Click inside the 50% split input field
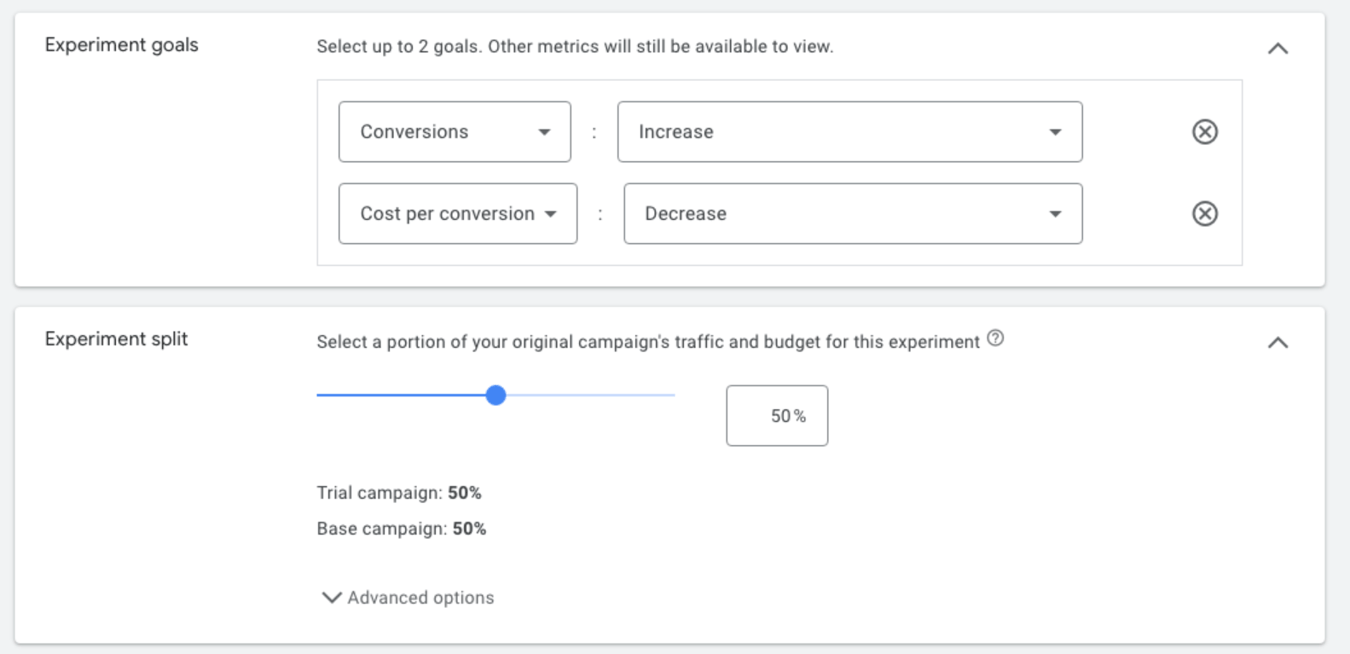The width and height of the screenshot is (1350, 654). [777, 415]
